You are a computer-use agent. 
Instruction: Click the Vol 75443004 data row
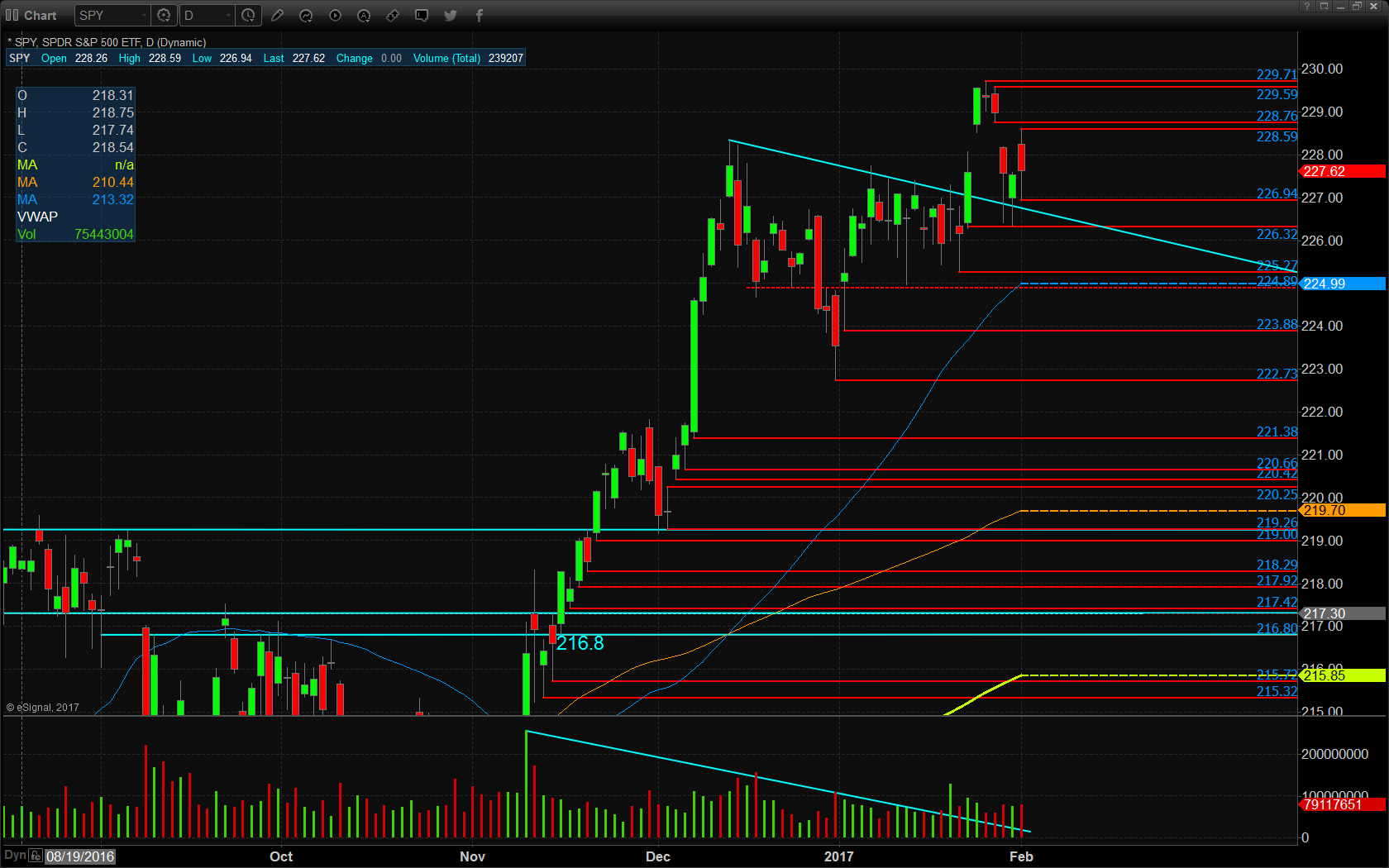(75, 234)
